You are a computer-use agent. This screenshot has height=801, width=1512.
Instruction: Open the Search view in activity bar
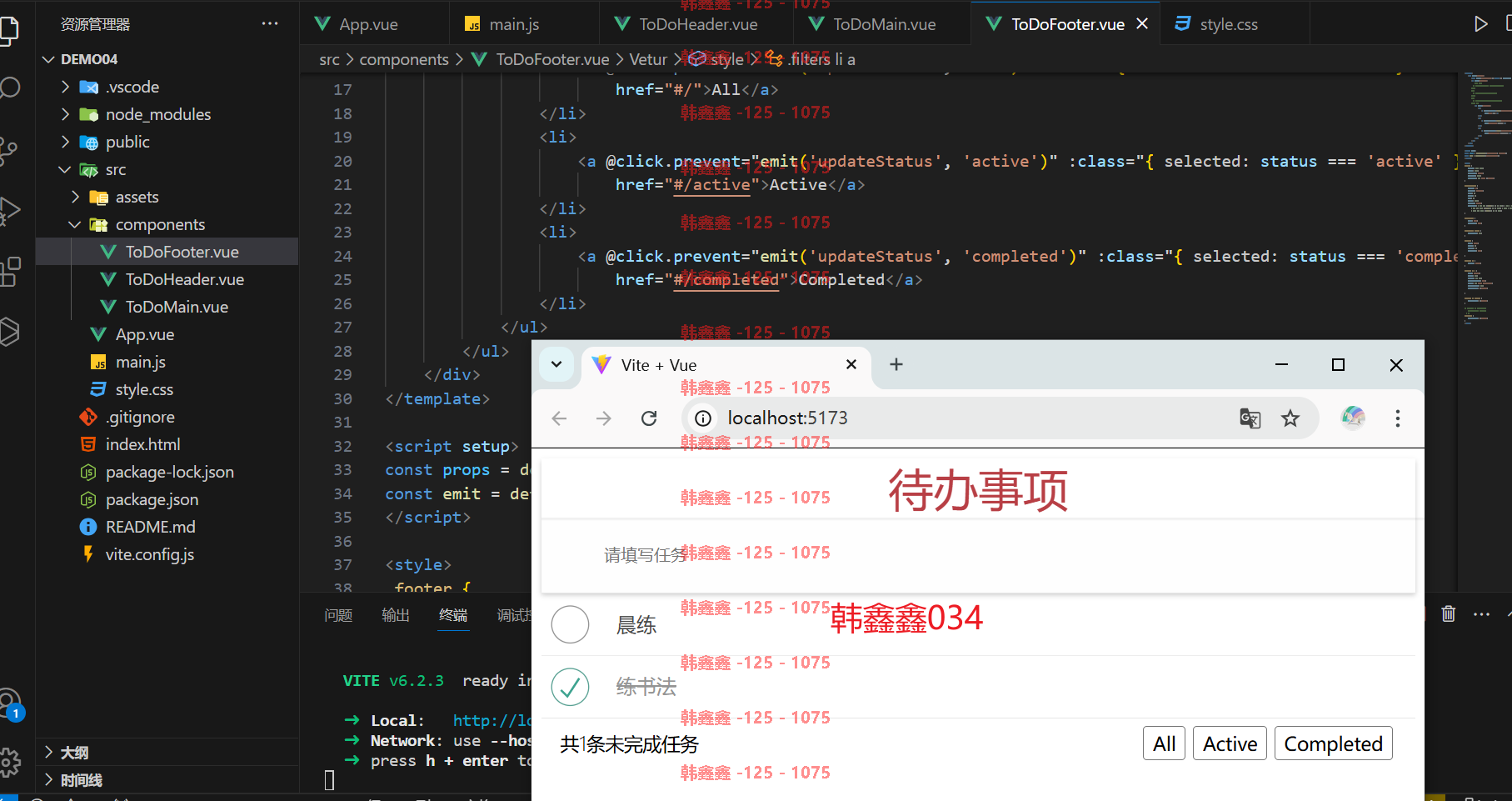click(x=8, y=88)
